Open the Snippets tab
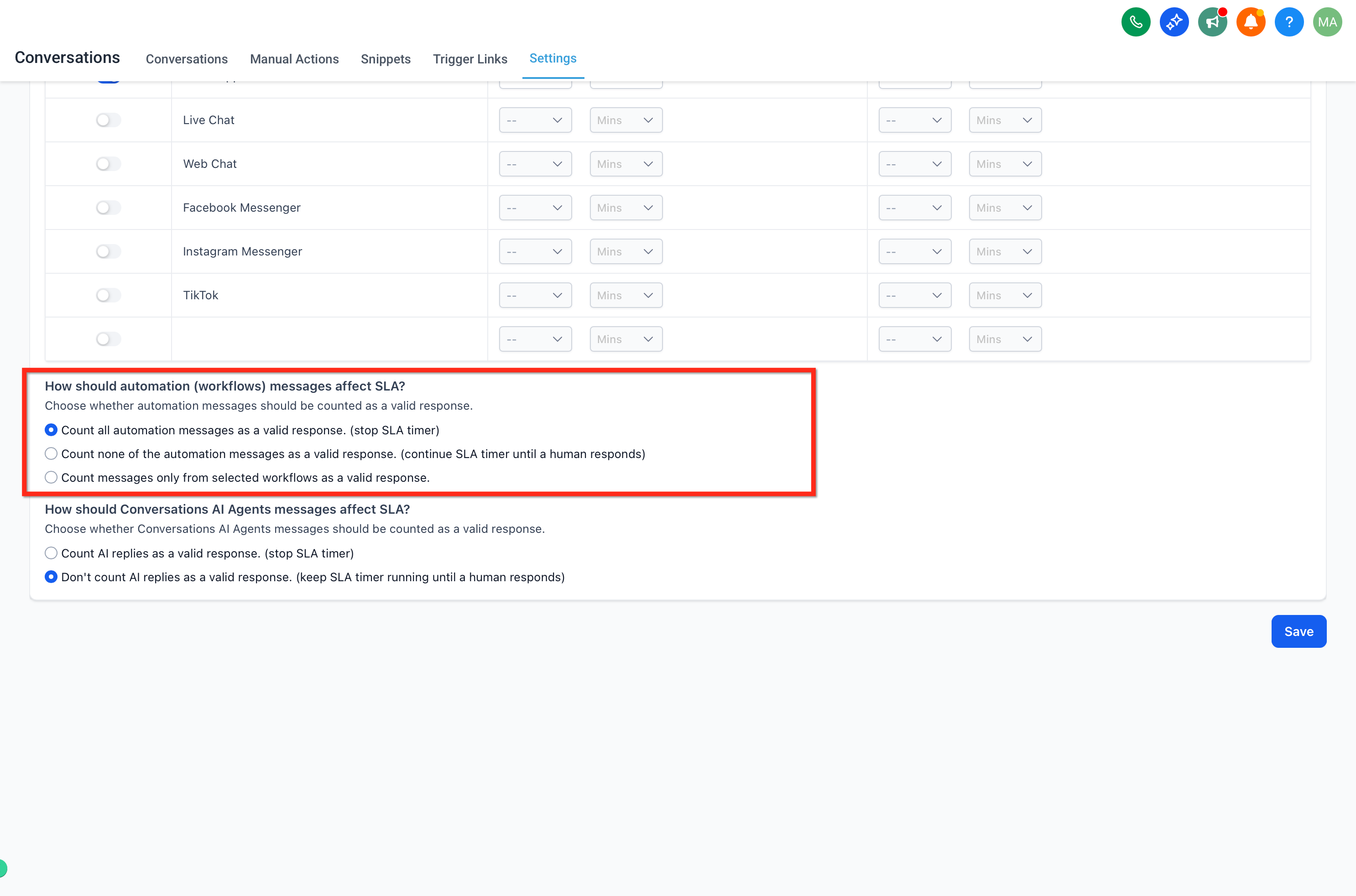This screenshot has height=896, width=1356. [386, 59]
